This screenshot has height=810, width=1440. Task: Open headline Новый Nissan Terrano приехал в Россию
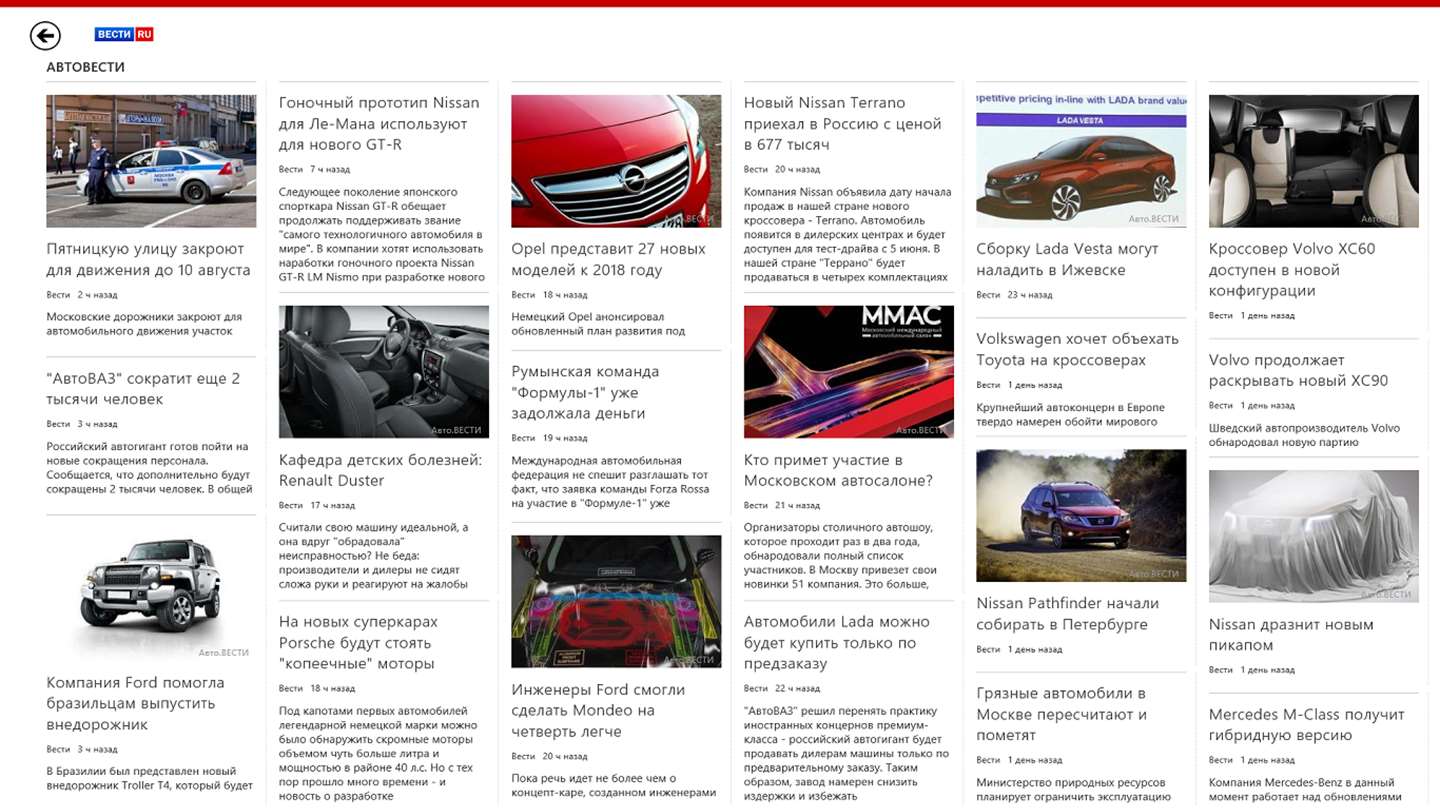tap(843, 124)
